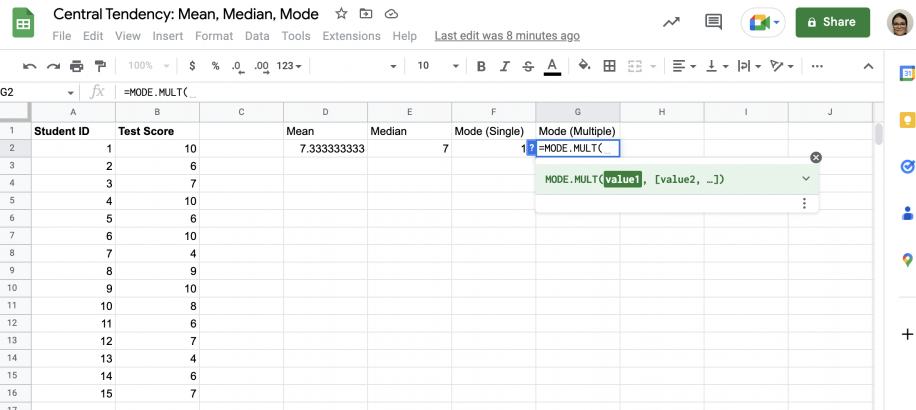Open Calendar in side panel

click(x=907, y=74)
